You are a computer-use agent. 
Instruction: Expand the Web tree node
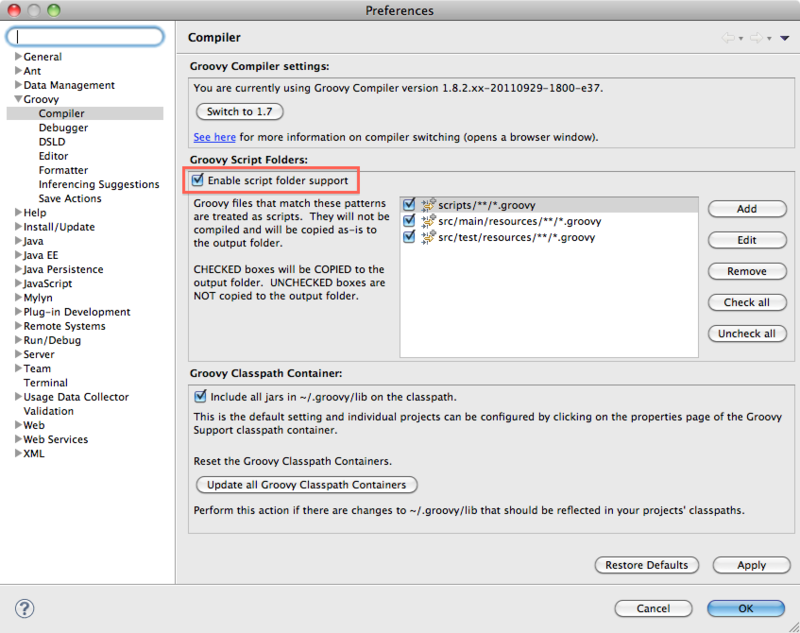[x=18, y=425]
